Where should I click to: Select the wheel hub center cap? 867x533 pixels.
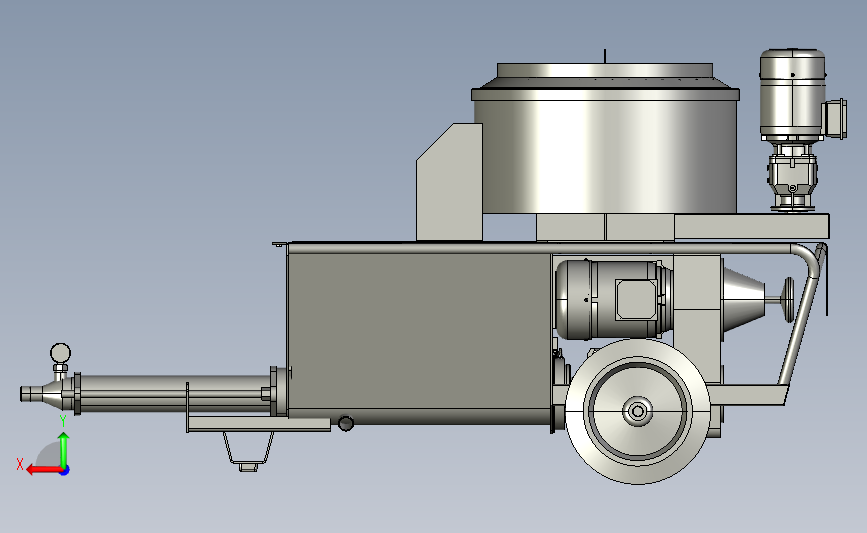point(638,411)
